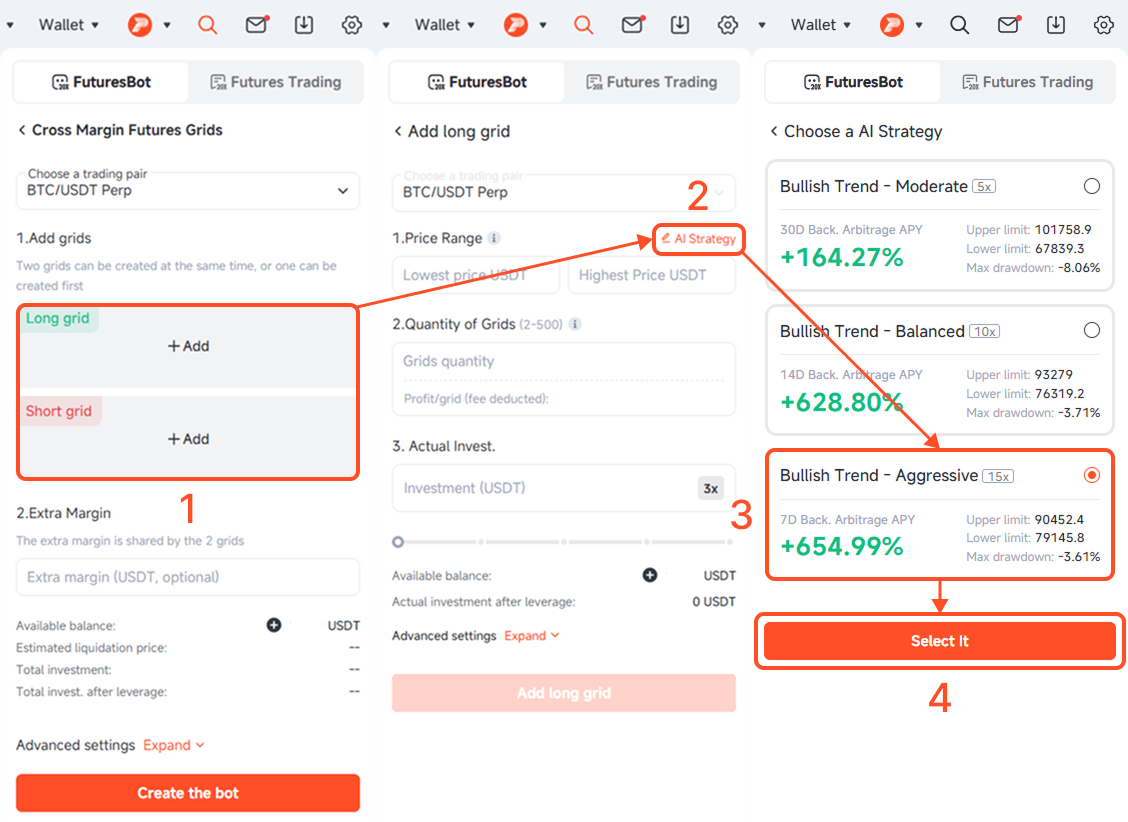The width and height of the screenshot is (1128, 822).
Task: Click search icon above Choose a AI Strategy panel
Action: [x=960, y=25]
